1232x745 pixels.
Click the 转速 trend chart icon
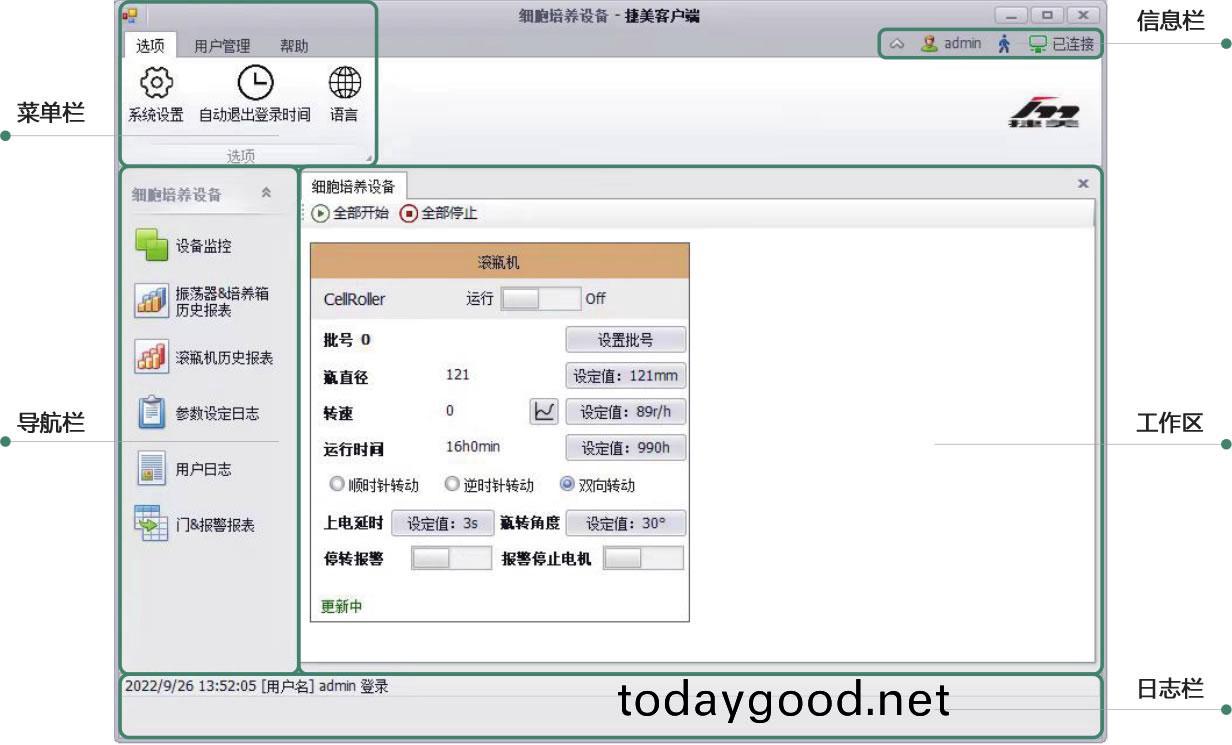pos(544,412)
